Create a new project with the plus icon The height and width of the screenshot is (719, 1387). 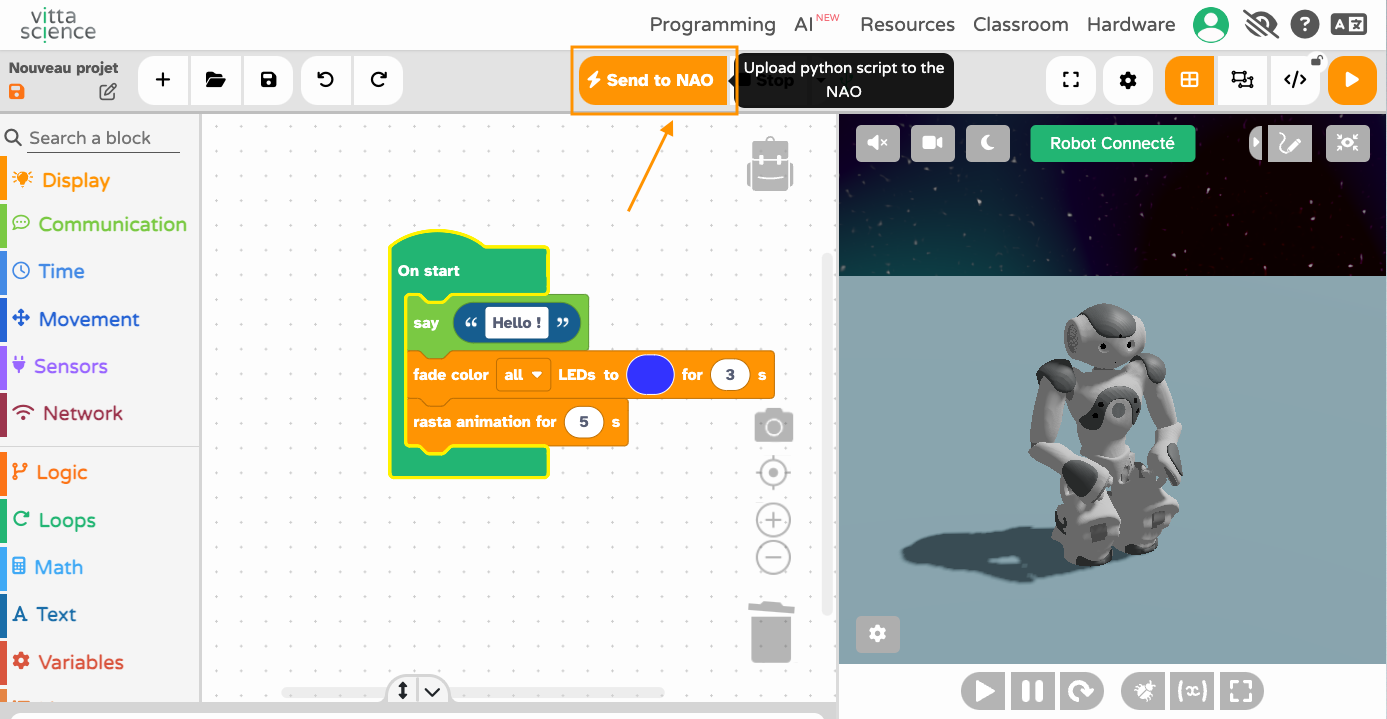tap(163, 80)
